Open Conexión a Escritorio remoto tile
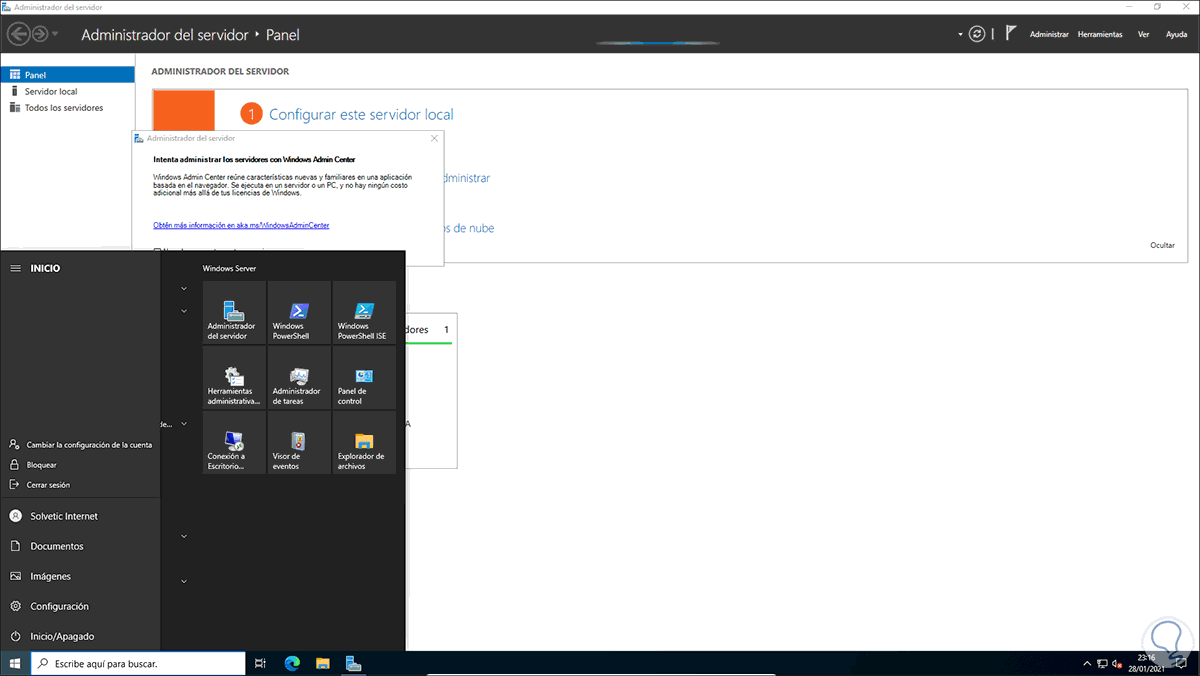Viewport: 1200px width, 676px height. tap(234, 443)
